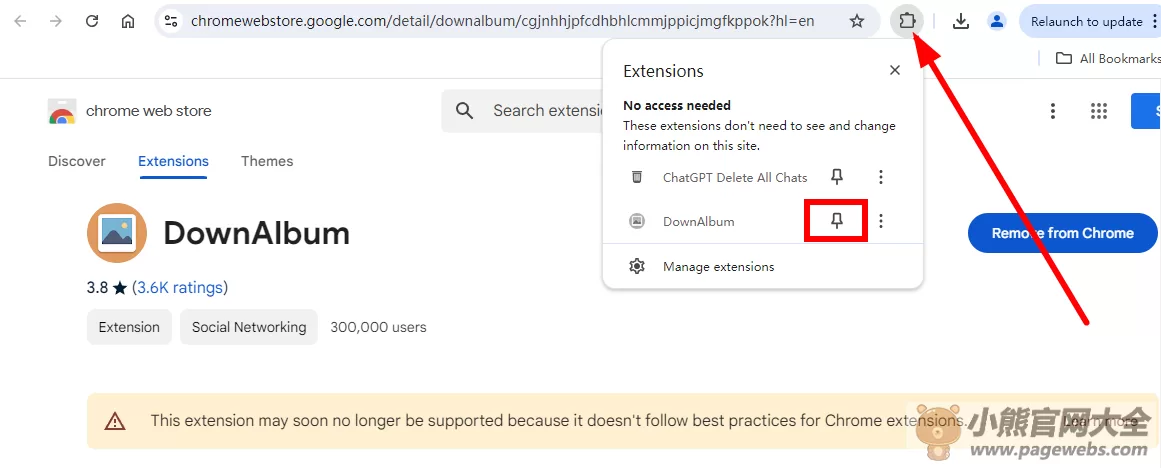Open the Google apps grid
1161x468 pixels.
1099,111
